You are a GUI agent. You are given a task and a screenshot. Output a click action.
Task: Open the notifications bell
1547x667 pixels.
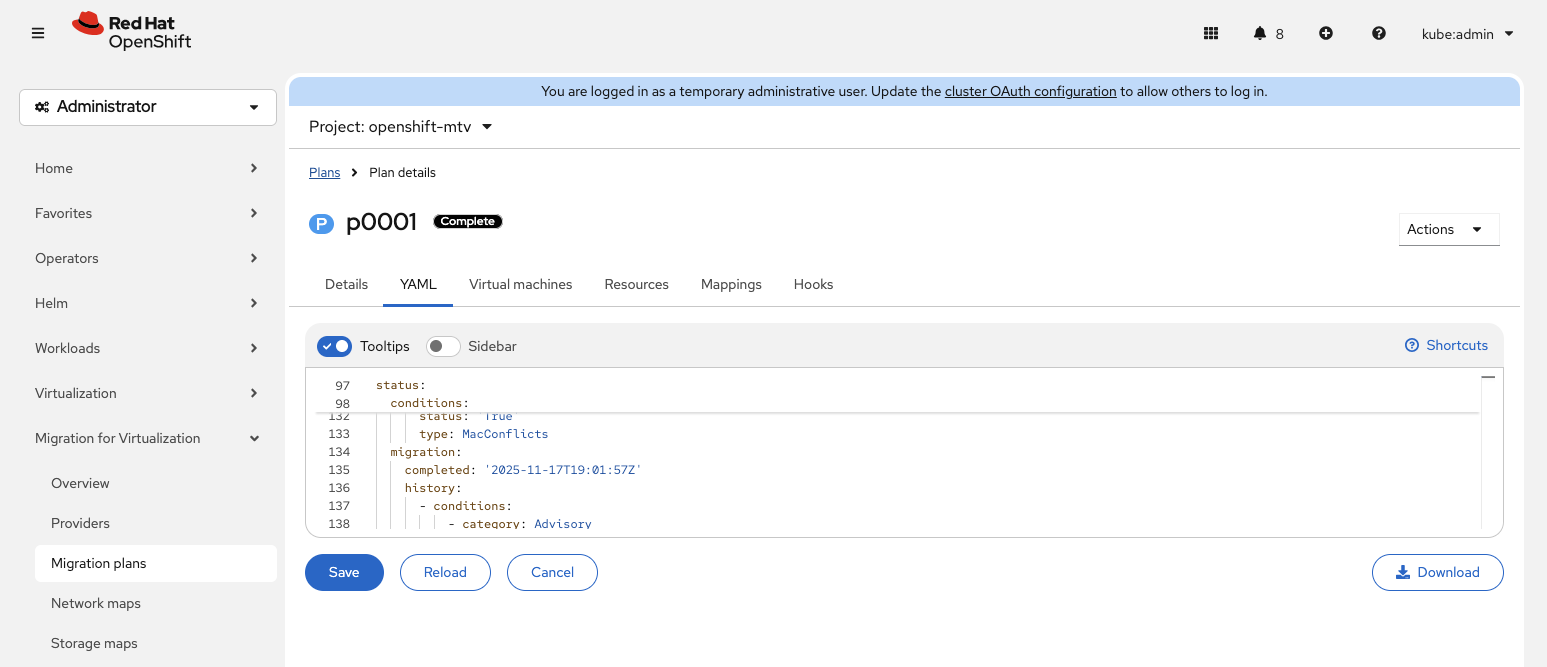[x=1260, y=33]
